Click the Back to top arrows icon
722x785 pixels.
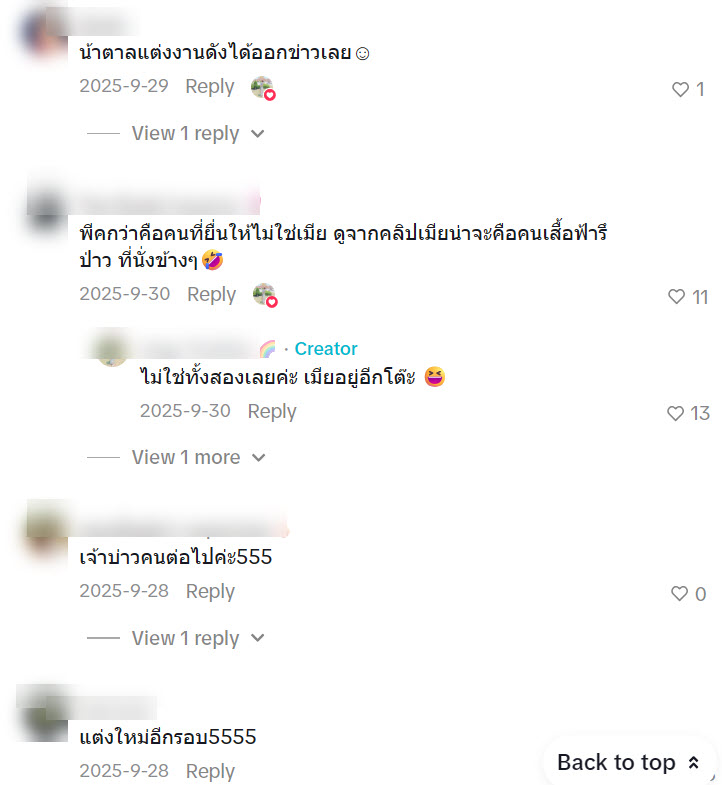(x=693, y=763)
